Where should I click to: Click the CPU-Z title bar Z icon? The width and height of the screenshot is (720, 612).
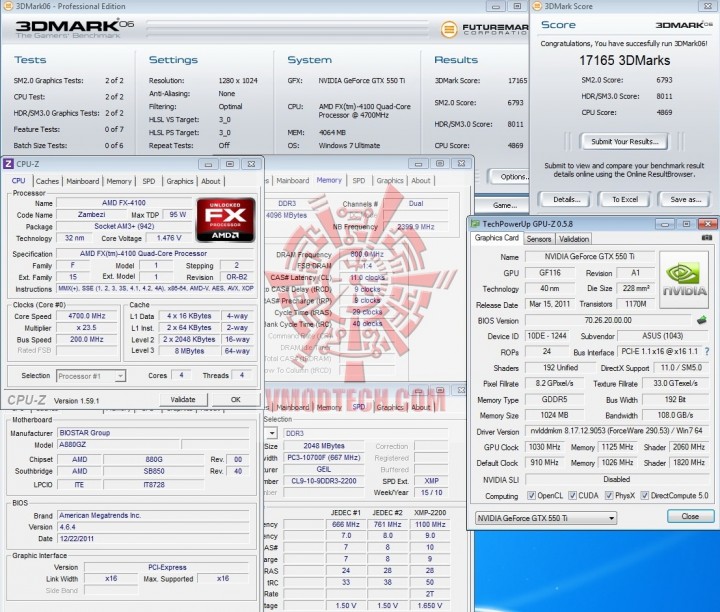pos(8,164)
